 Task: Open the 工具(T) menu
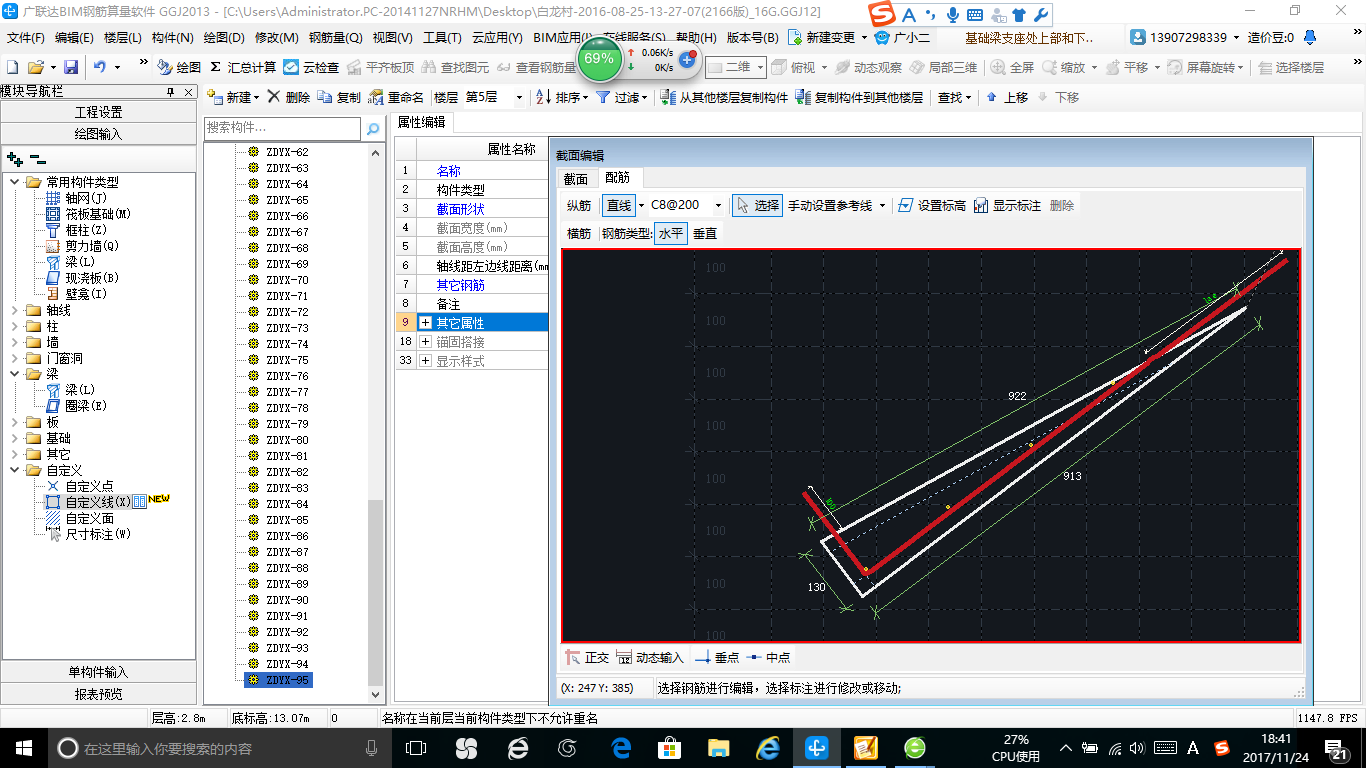click(x=442, y=37)
